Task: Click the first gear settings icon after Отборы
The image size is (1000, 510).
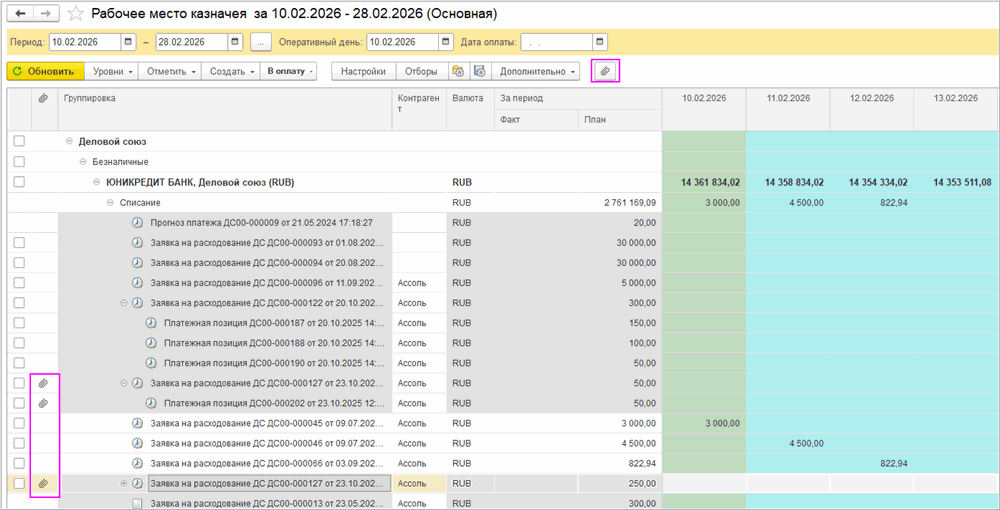Action: tap(458, 72)
